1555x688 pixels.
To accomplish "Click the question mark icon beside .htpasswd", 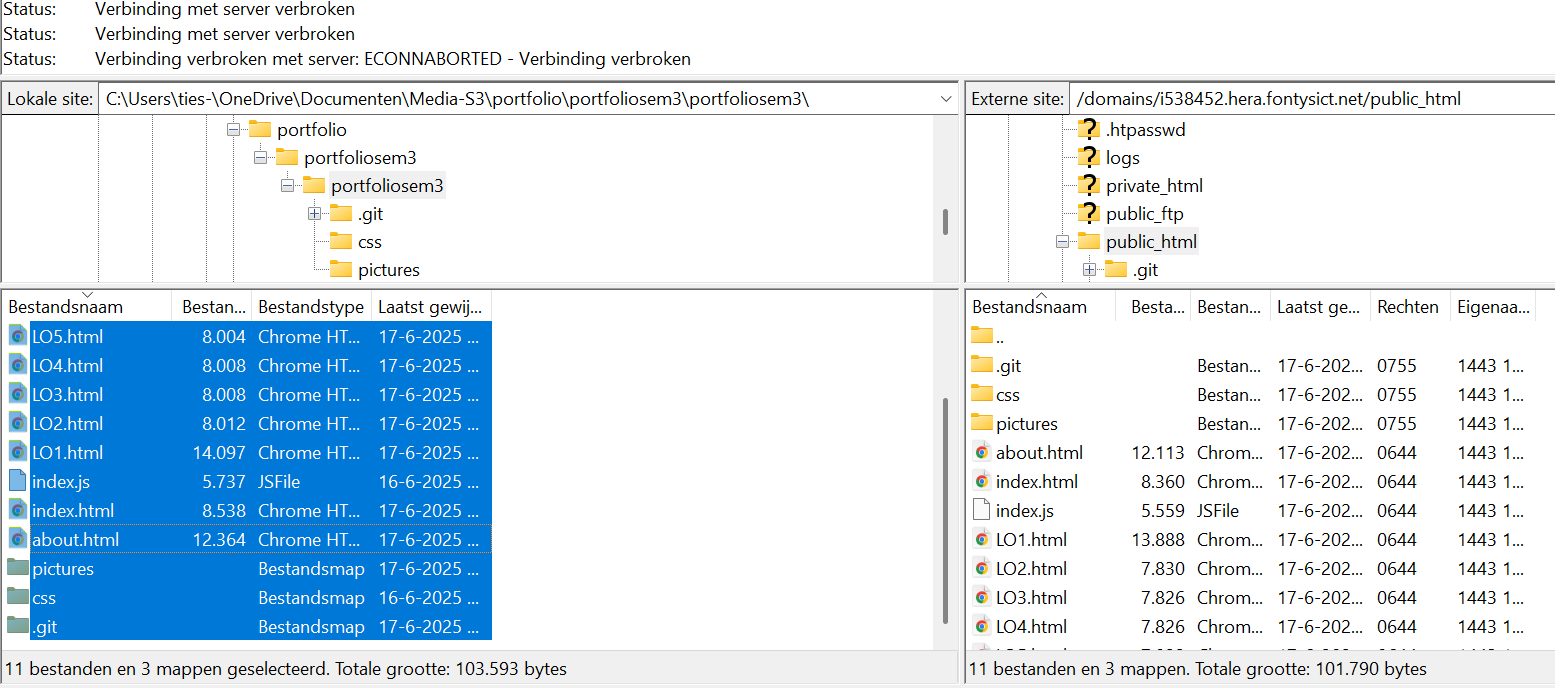I will 1088,129.
